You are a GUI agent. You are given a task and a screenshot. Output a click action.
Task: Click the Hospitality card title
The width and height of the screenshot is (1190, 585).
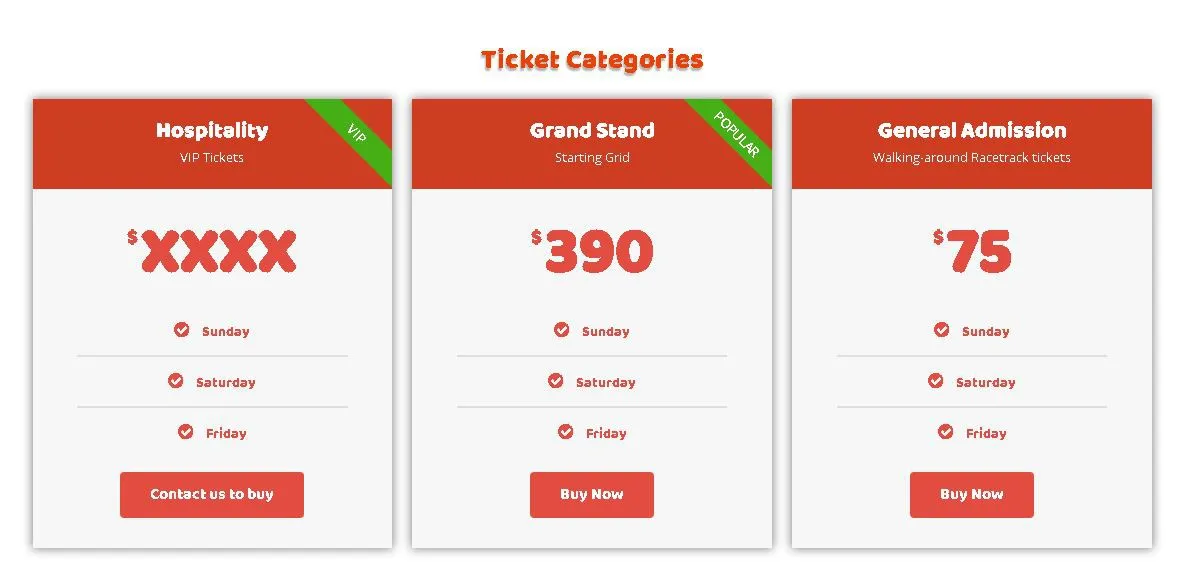(x=212, y=131)
